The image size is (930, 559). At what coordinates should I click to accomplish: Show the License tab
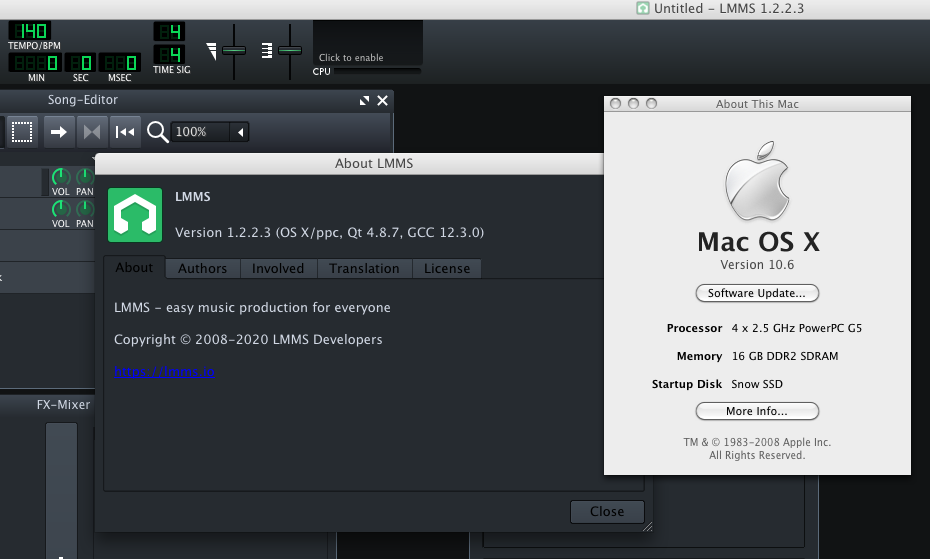click(447, 268)
